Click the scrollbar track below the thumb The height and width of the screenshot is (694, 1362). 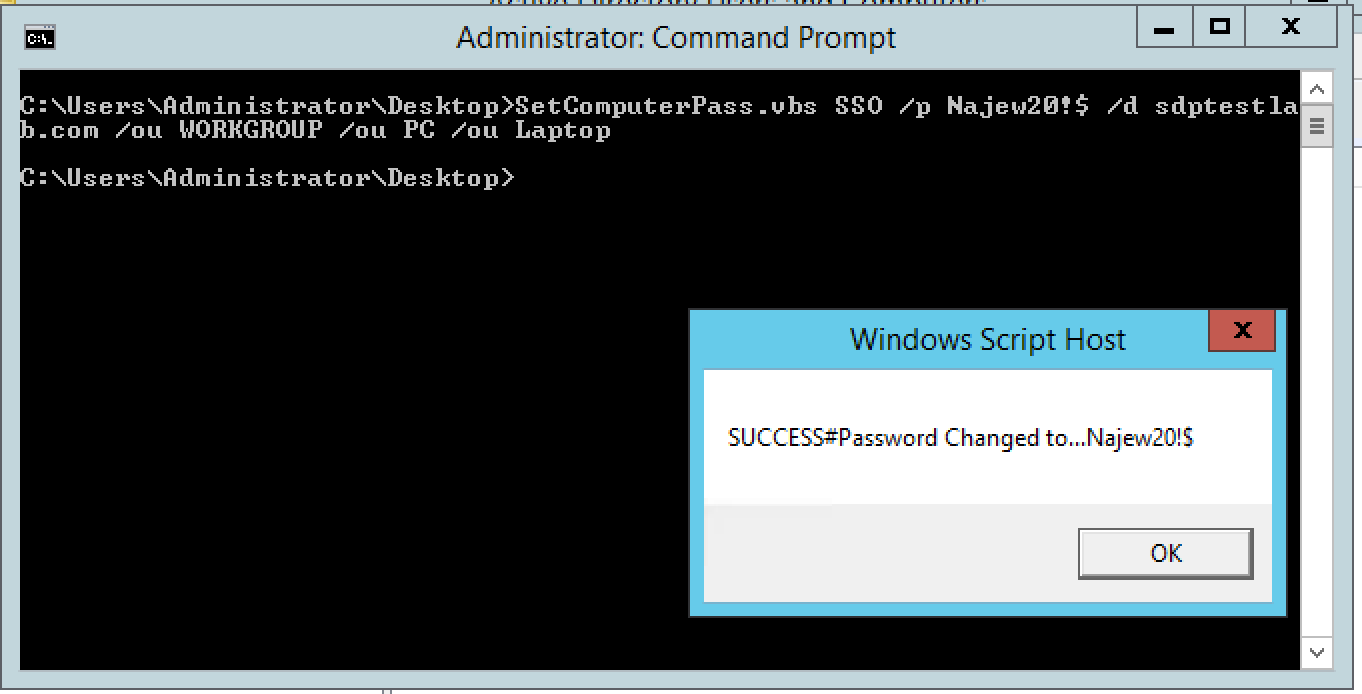tap(1317, 392)
